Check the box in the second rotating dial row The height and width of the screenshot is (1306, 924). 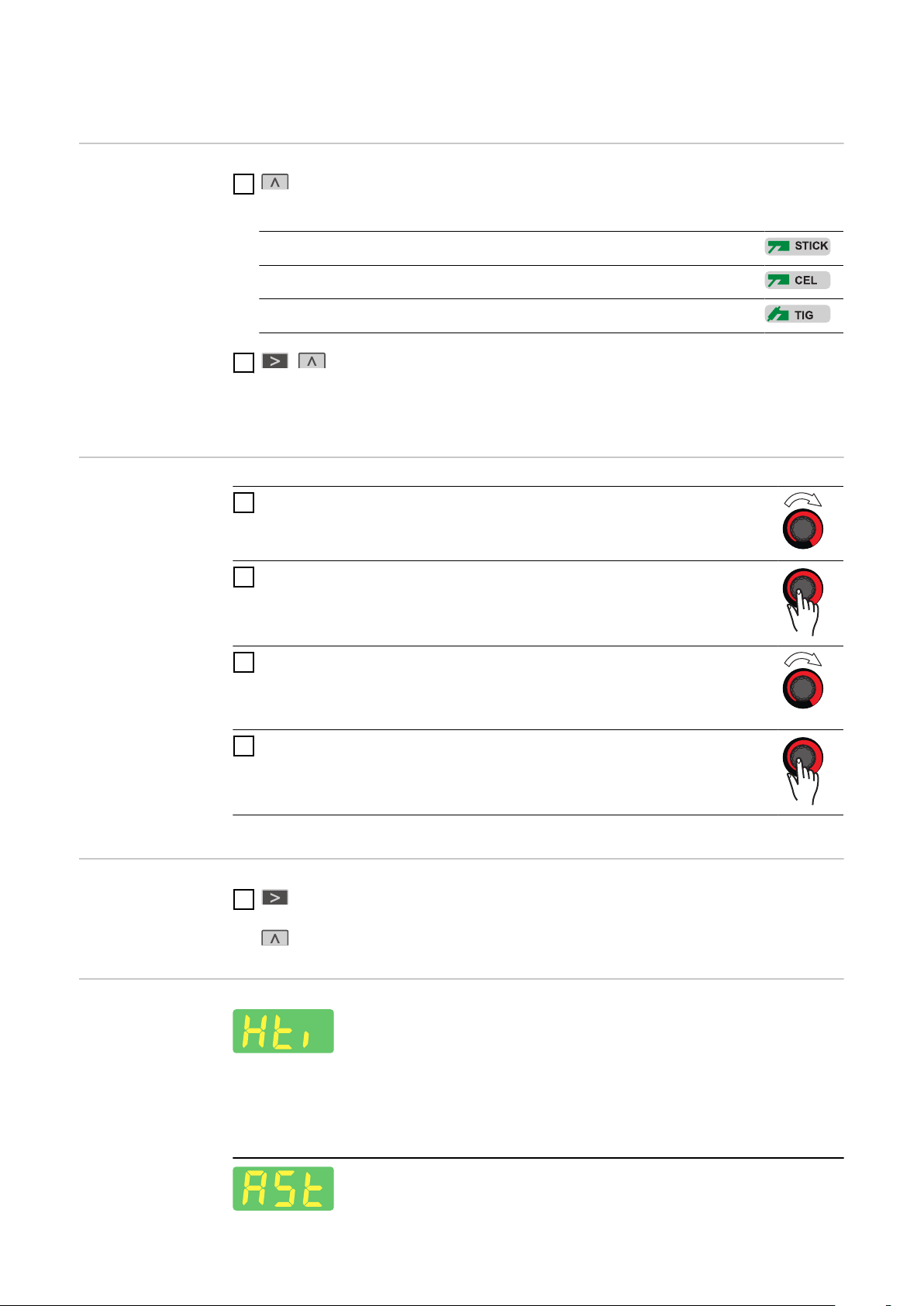pos(243,662)
